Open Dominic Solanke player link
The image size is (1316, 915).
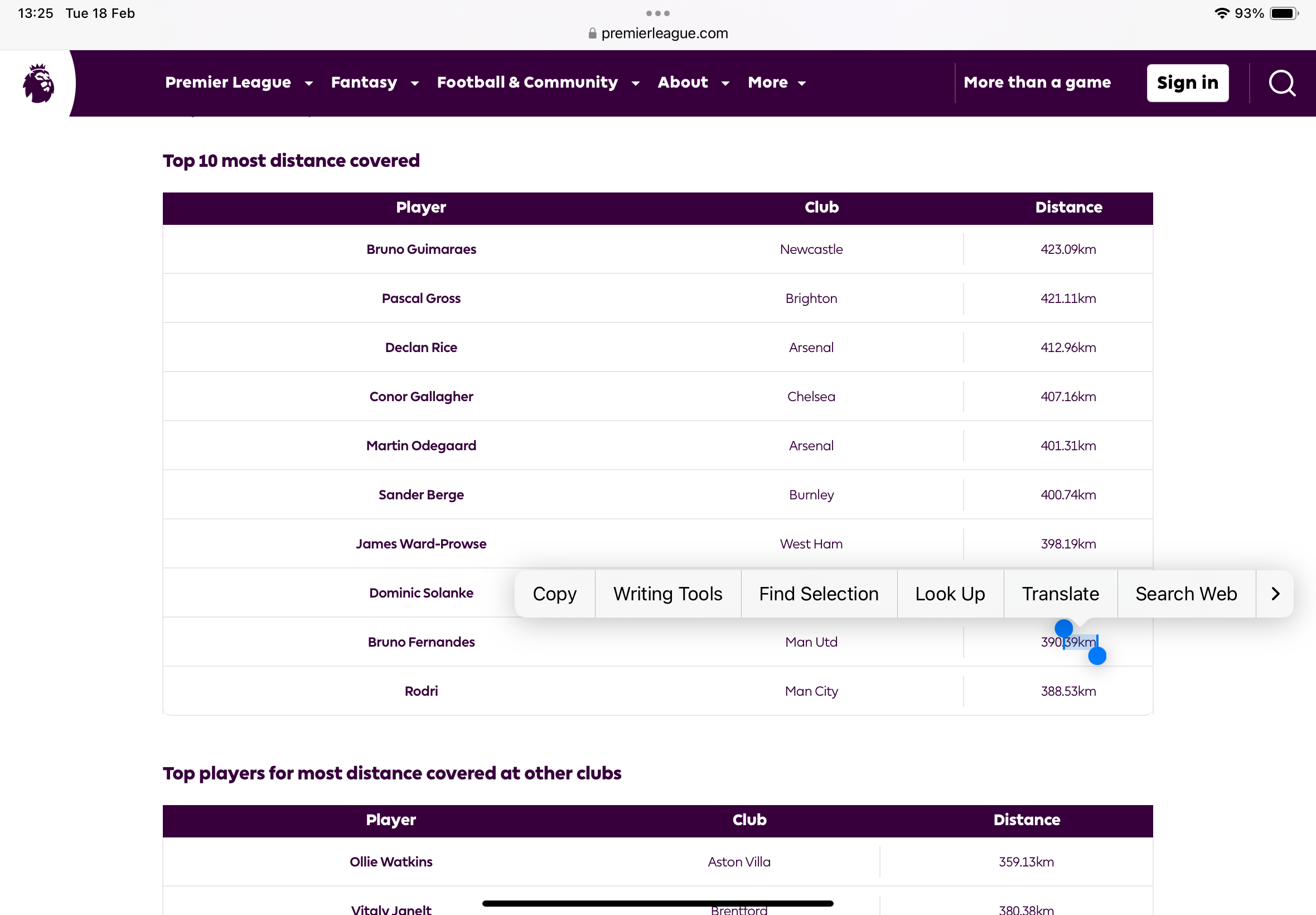[x=421, y=593]
